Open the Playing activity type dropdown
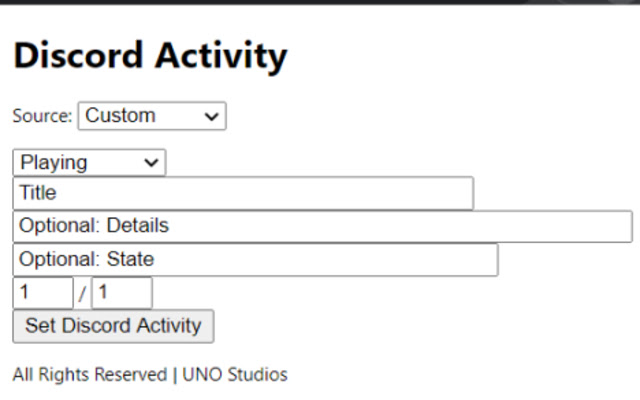This screenshot has height=400, width=640. [89, 163]
